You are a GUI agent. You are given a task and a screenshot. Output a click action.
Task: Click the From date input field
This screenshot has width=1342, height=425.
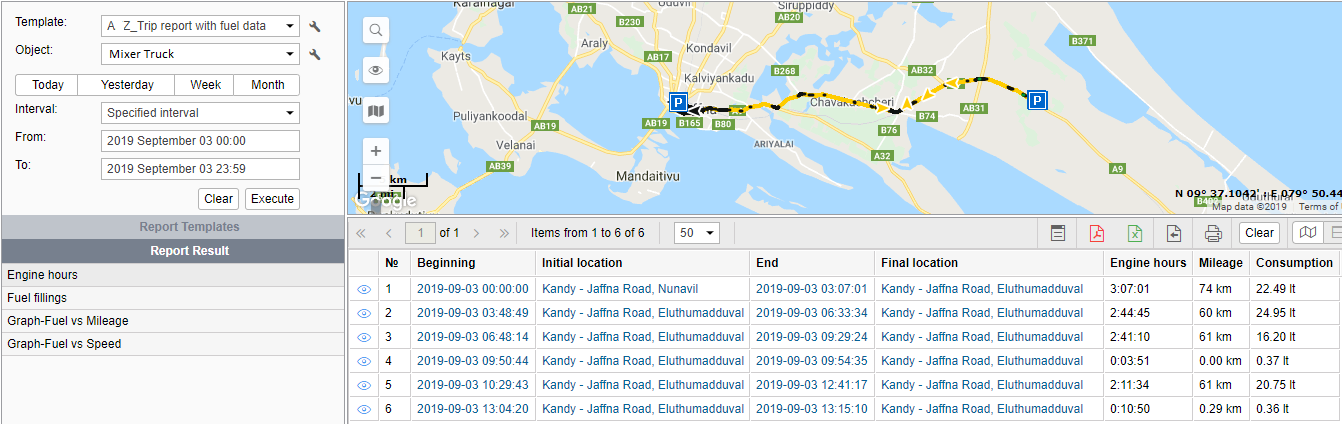(200, 141)
